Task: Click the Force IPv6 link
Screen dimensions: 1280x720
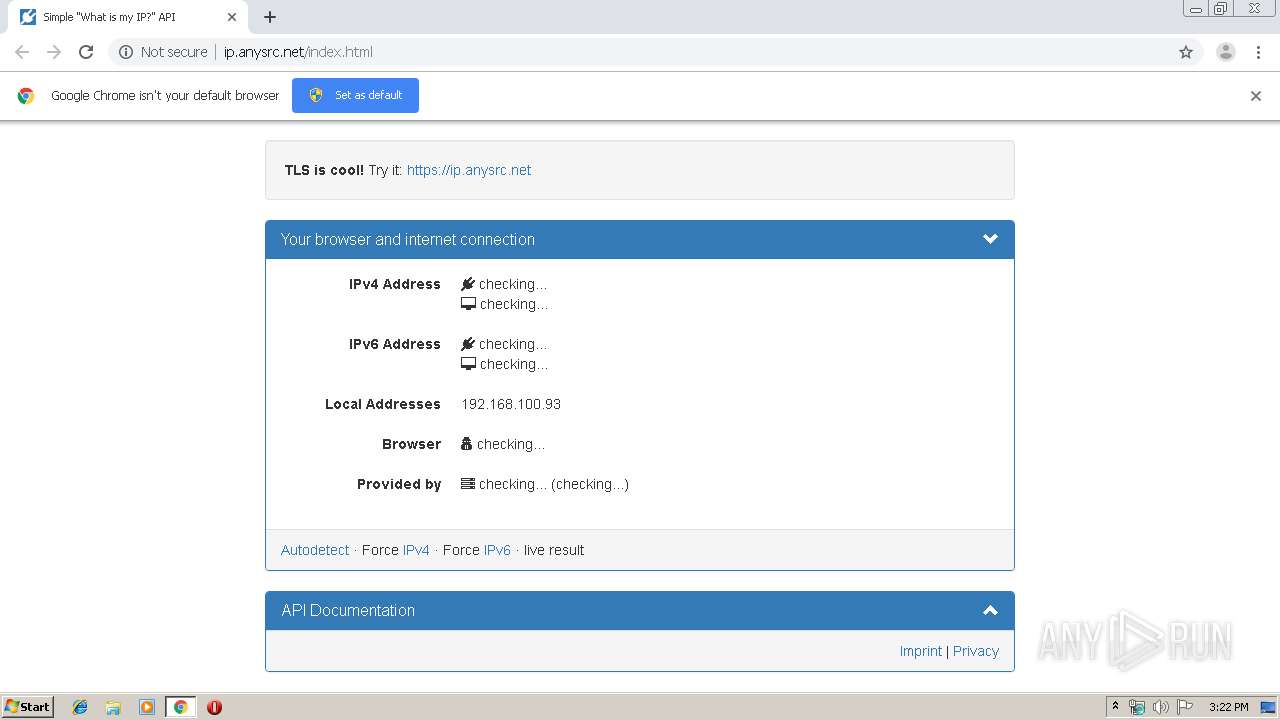Action: [497, 550]
